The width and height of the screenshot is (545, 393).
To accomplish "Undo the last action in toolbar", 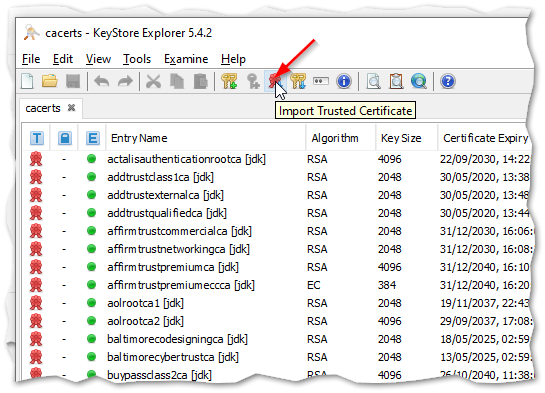I will [101, 81].
